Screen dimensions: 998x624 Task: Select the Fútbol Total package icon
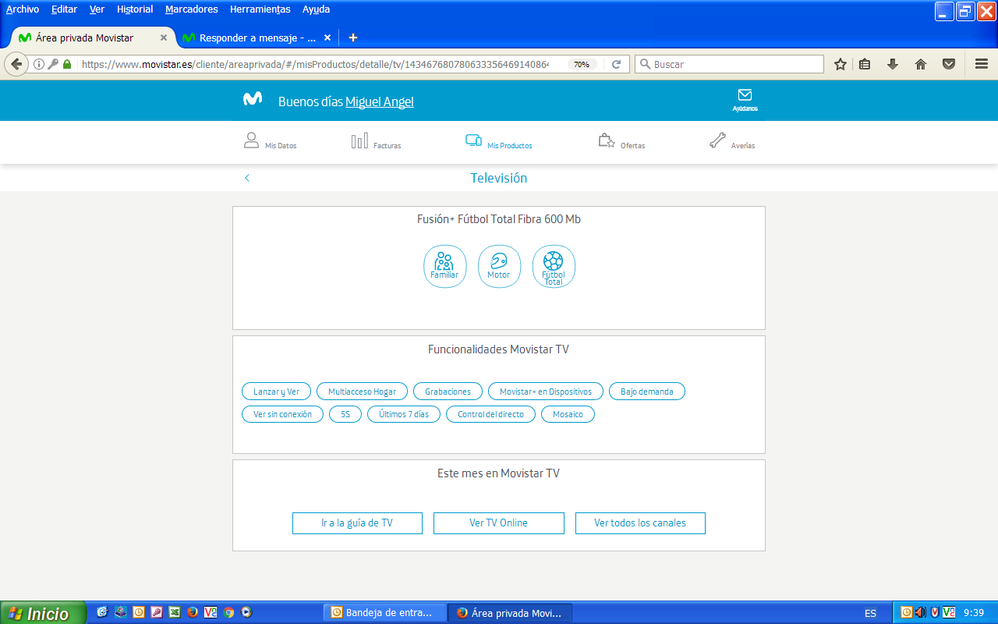[x=553, y=266]
